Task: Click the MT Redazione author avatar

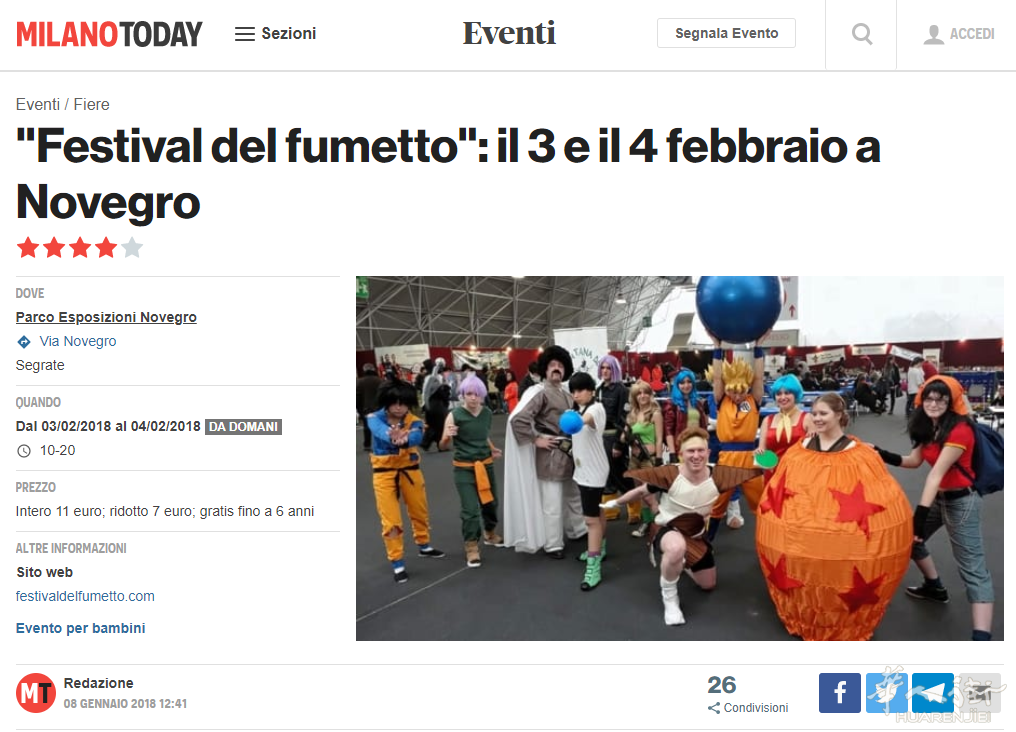Action: [36, 692]
